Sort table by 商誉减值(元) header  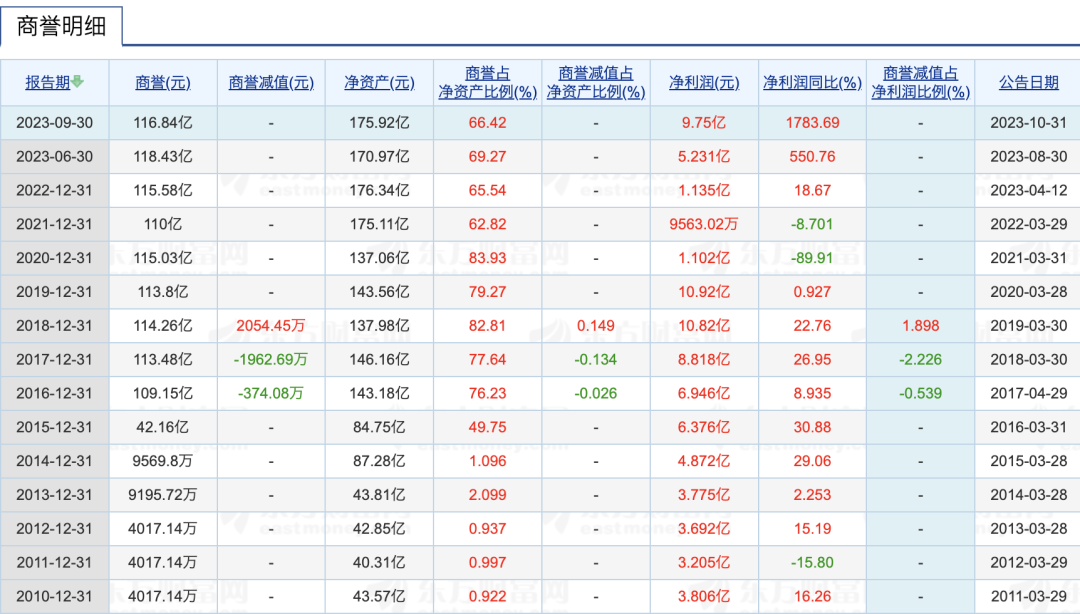point(270,83)
